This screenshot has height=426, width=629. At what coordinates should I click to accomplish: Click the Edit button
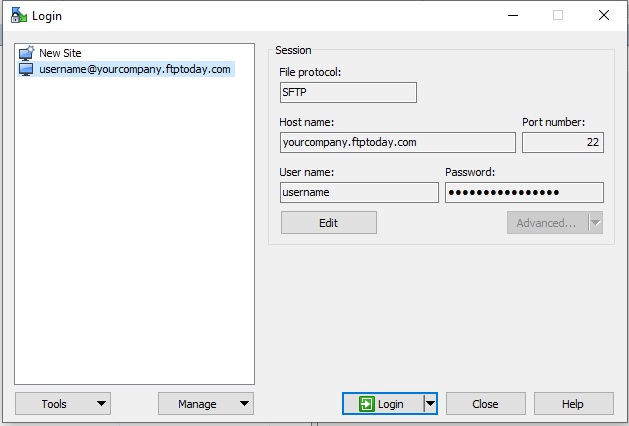(329, 223)
